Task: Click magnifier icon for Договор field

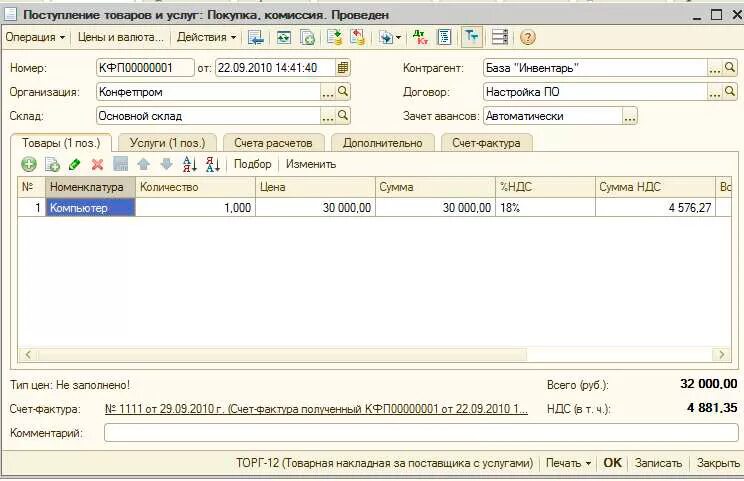Action: [730, 91]
